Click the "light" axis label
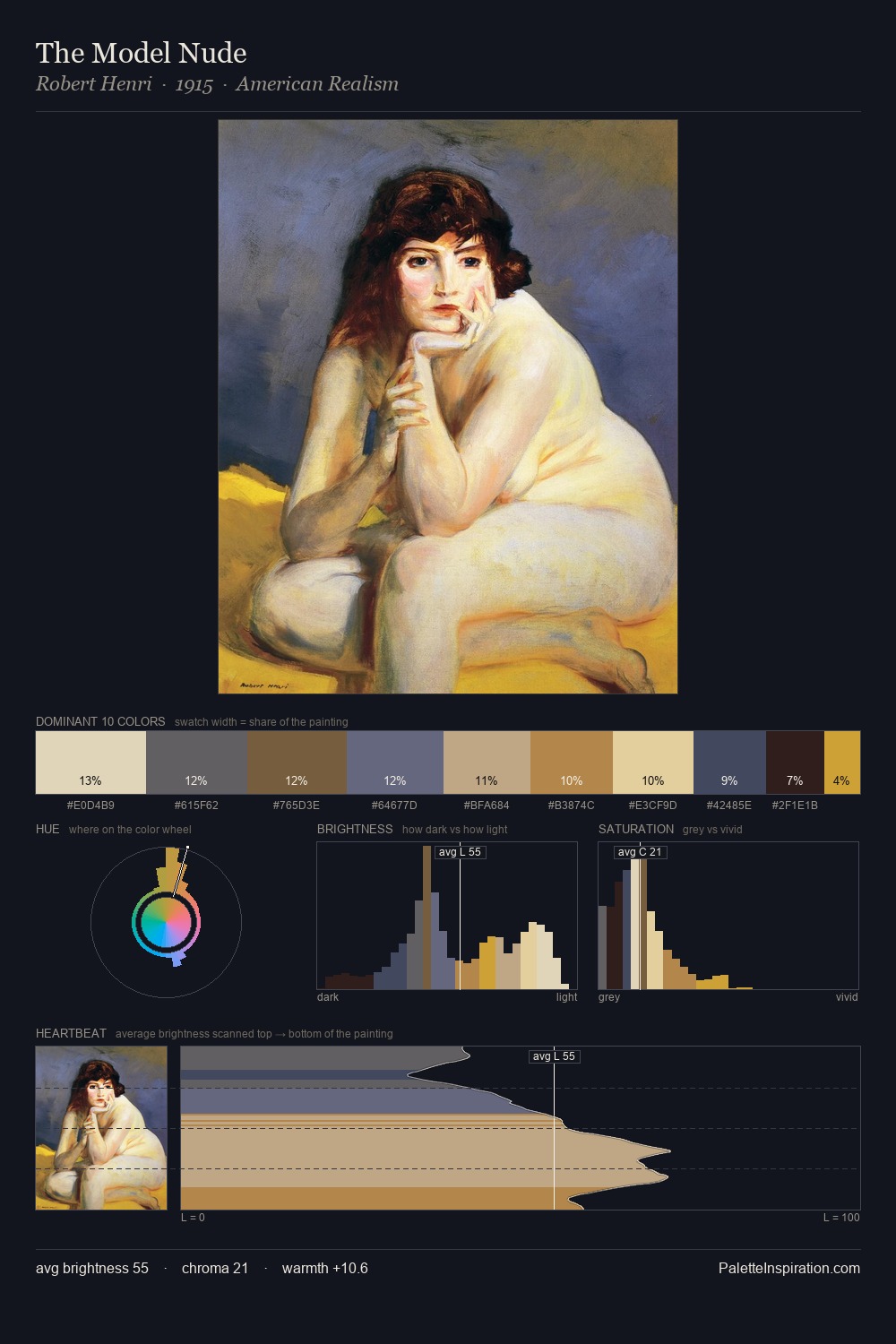The height and width of the screenshot is (1344, 896). click(x=567, y=997)
